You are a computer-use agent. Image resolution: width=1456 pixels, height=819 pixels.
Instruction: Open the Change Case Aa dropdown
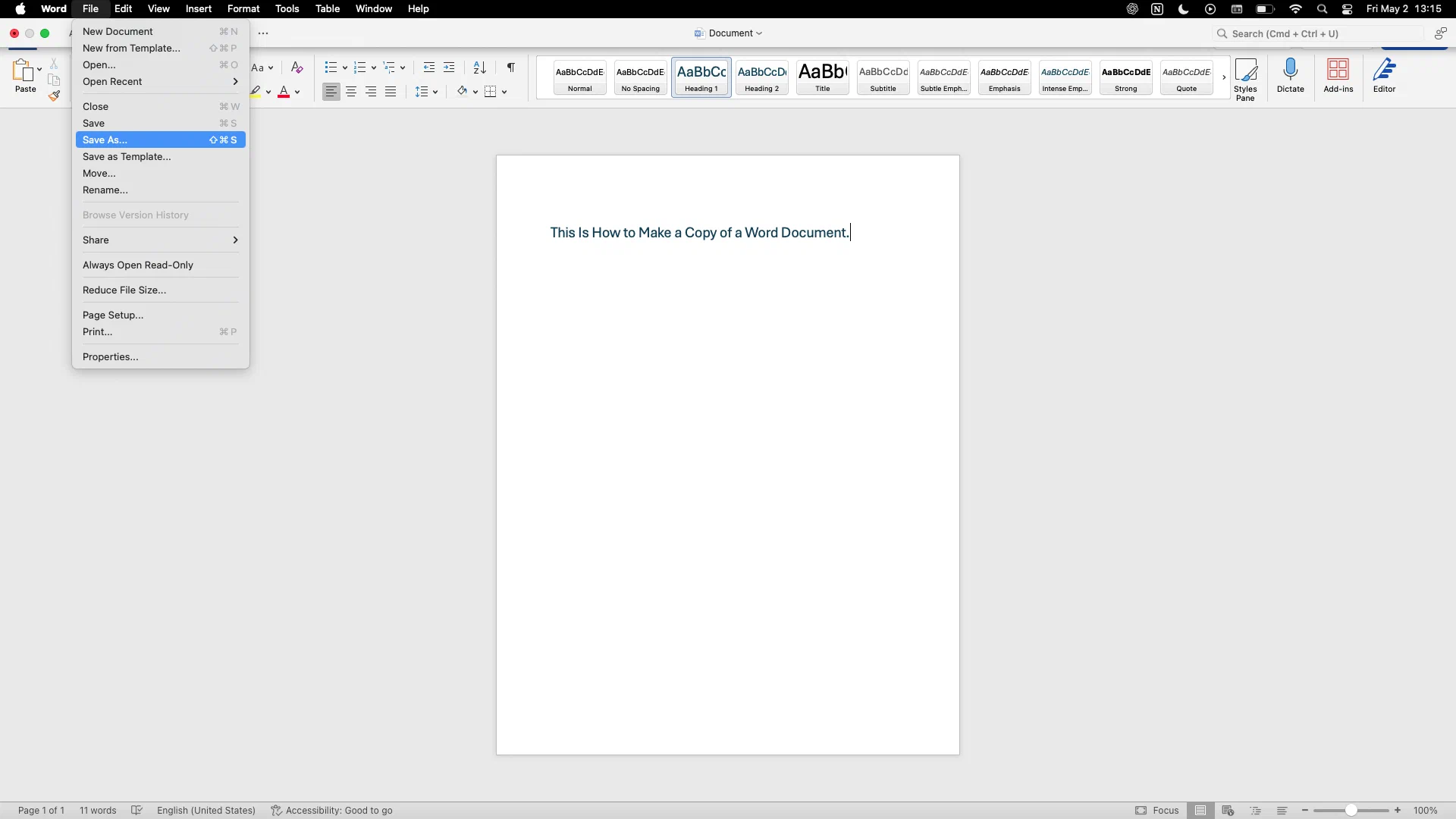[262, 67]
